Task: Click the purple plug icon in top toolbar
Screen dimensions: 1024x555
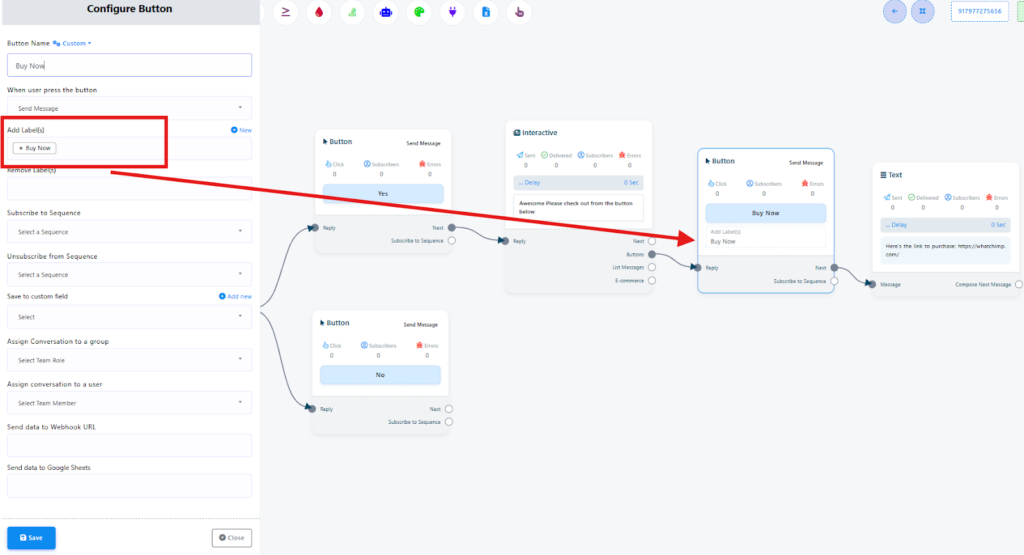Action: click(x=452, y=12)
